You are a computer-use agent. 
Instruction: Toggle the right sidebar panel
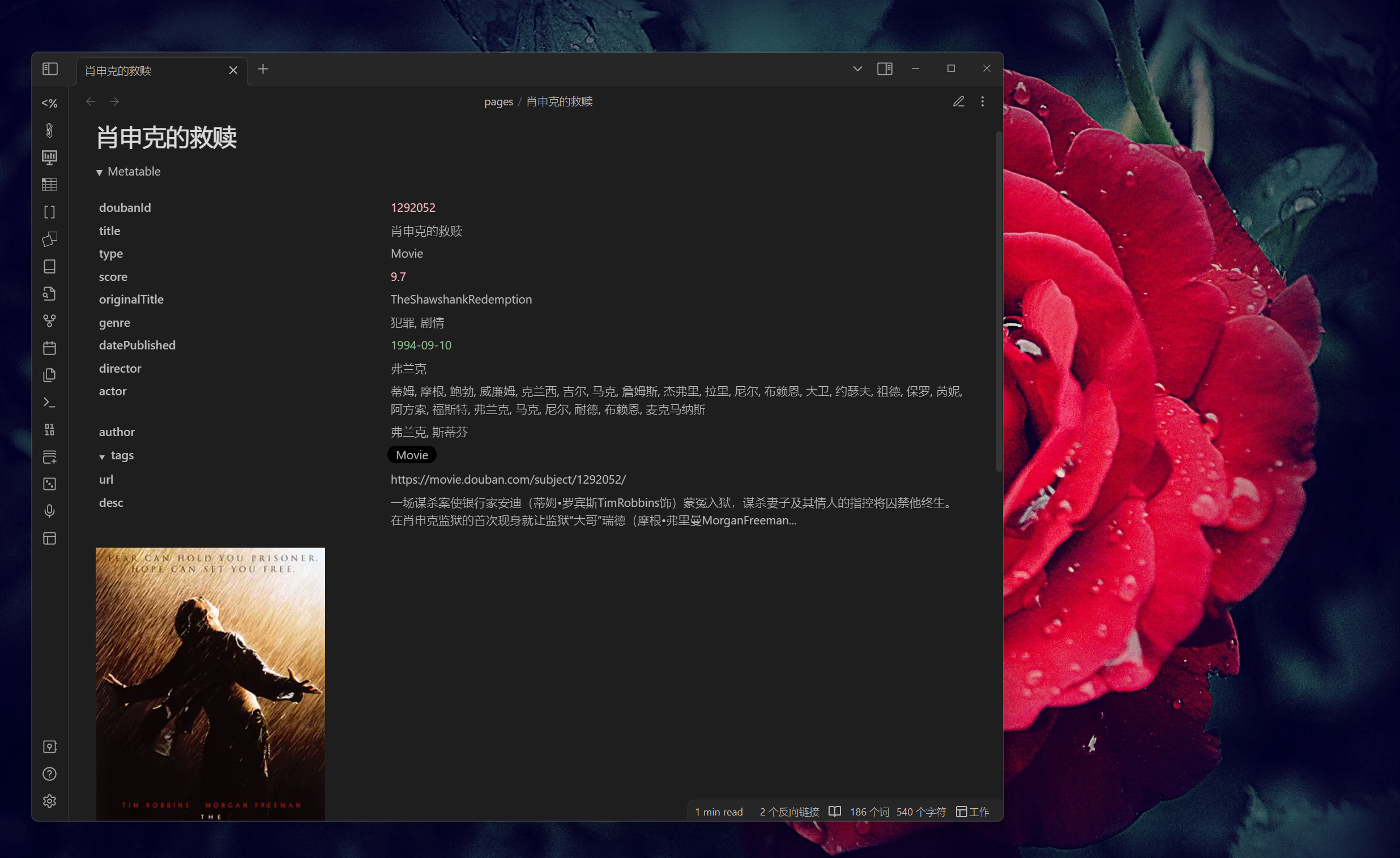click(885, 68)
